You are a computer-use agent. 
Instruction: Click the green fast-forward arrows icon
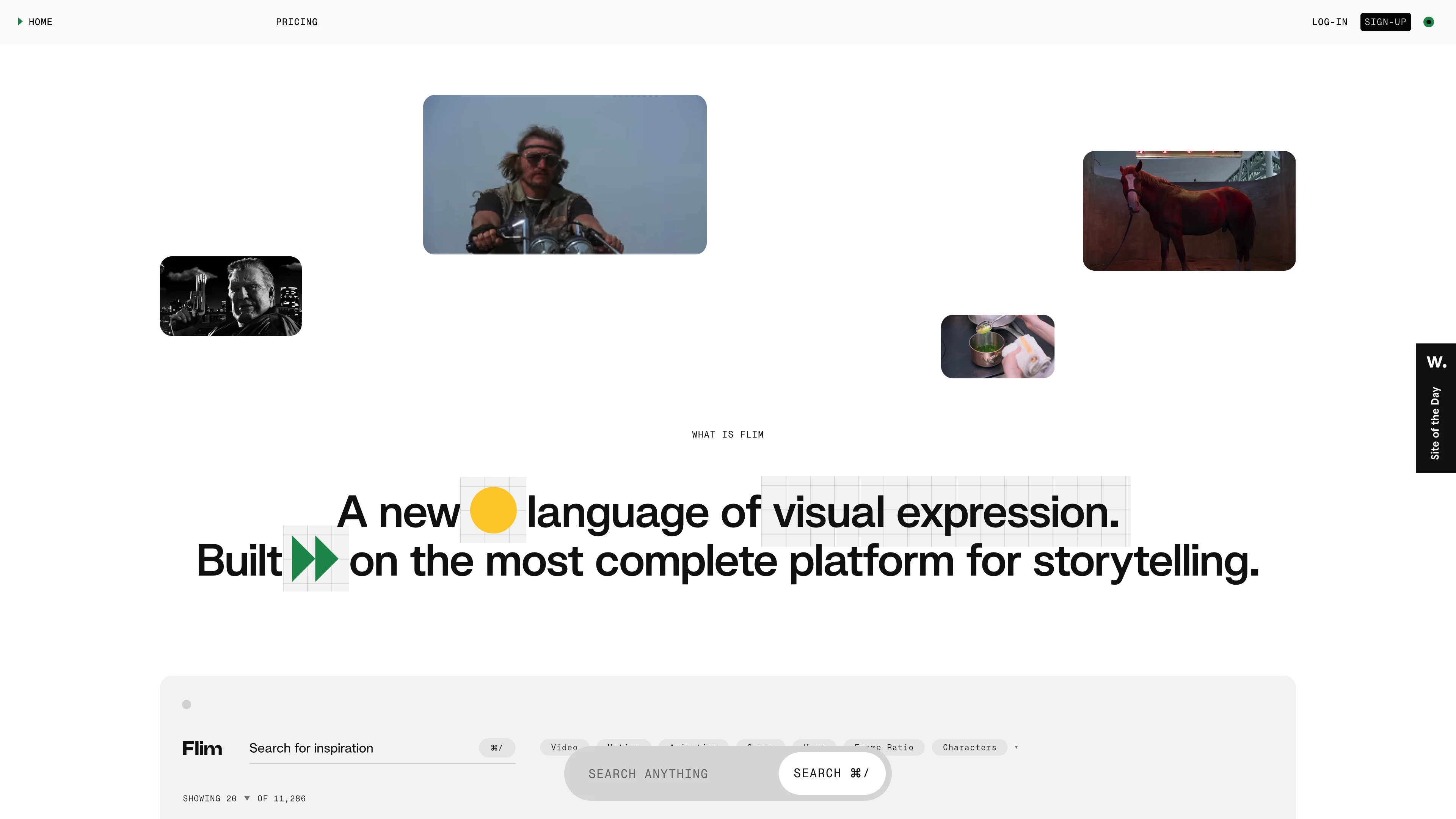pos(315,559)
